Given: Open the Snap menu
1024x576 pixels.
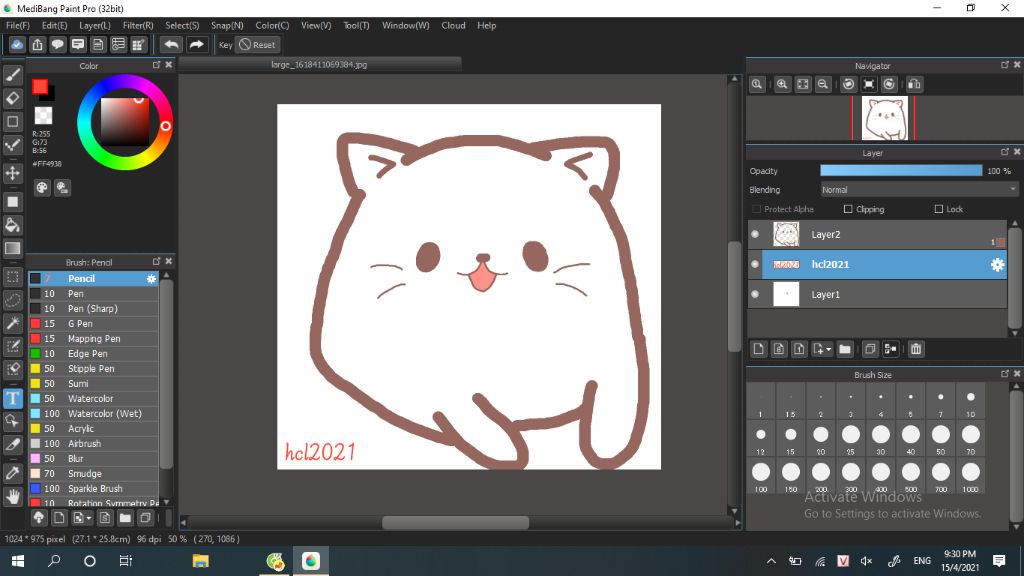Looking at the screenshot, I should pyautogui.click(x=227, y=25).
